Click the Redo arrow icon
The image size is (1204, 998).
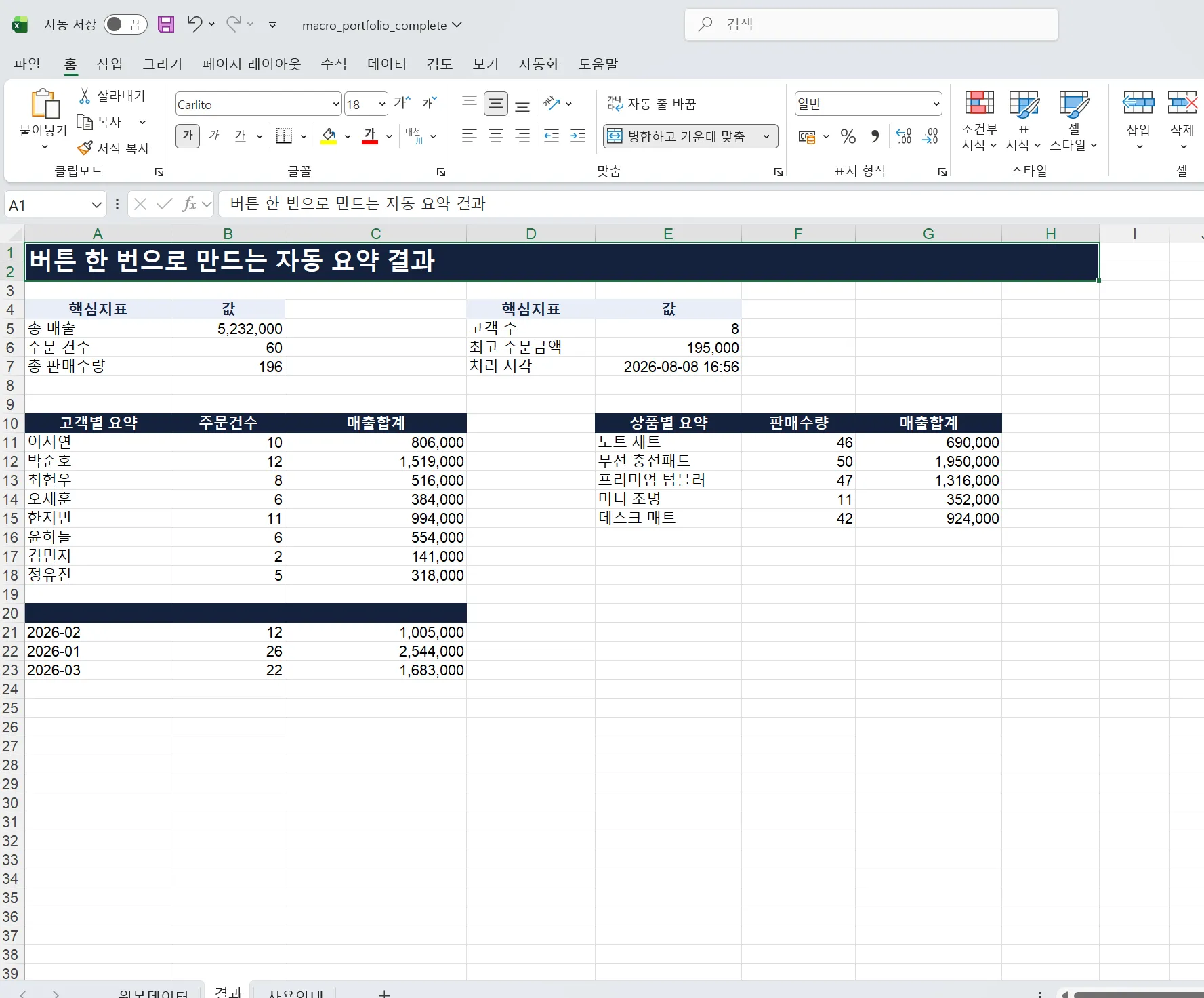(x=234, y=24)
